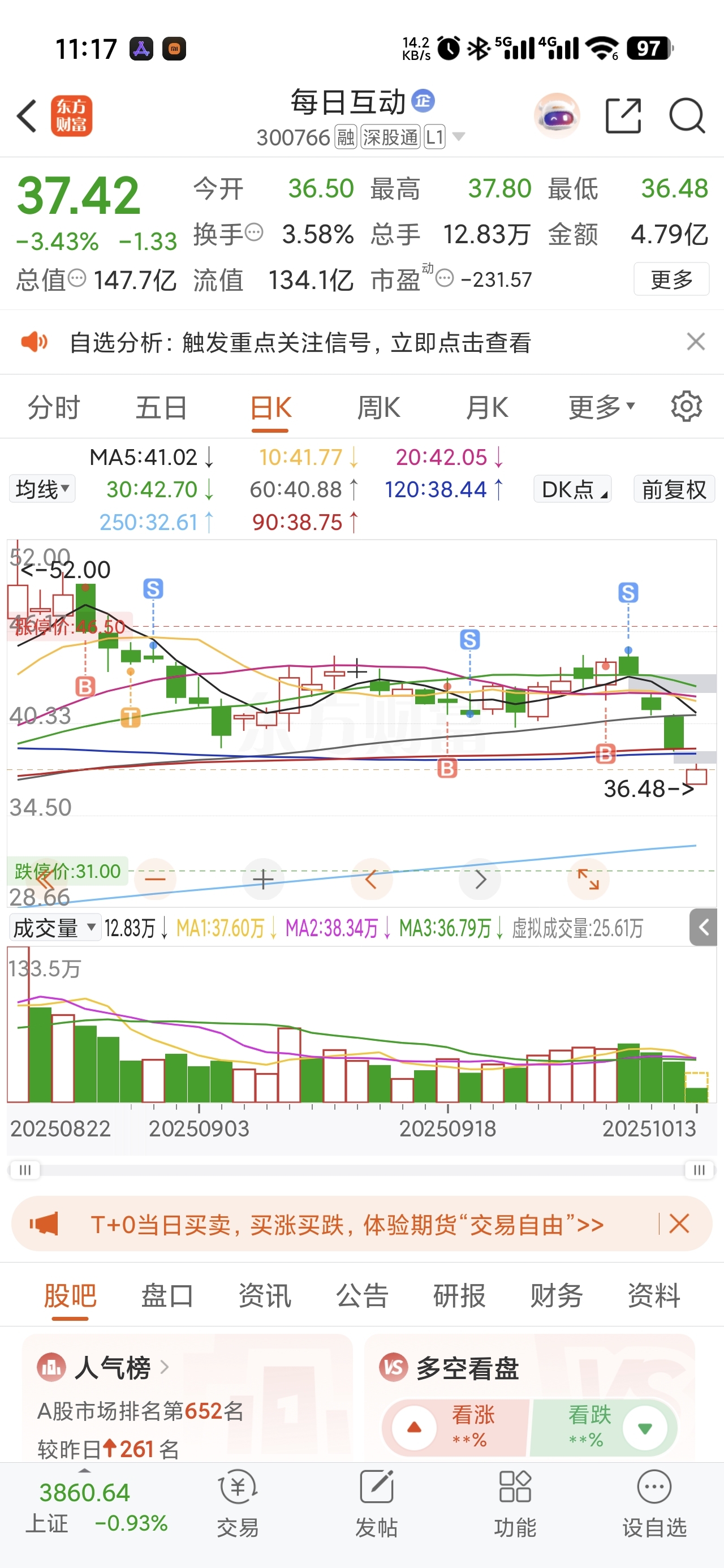Tap the 换手 info icon
Image resolution: width=724 pixels, height=1568 pixels.
(x=254, y=232)
